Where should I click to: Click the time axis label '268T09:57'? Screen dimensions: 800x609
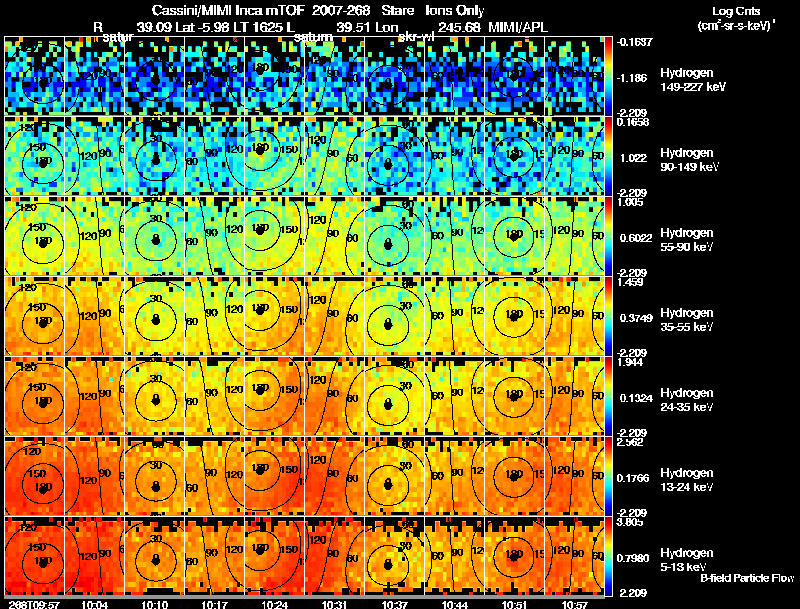point(34,604)
